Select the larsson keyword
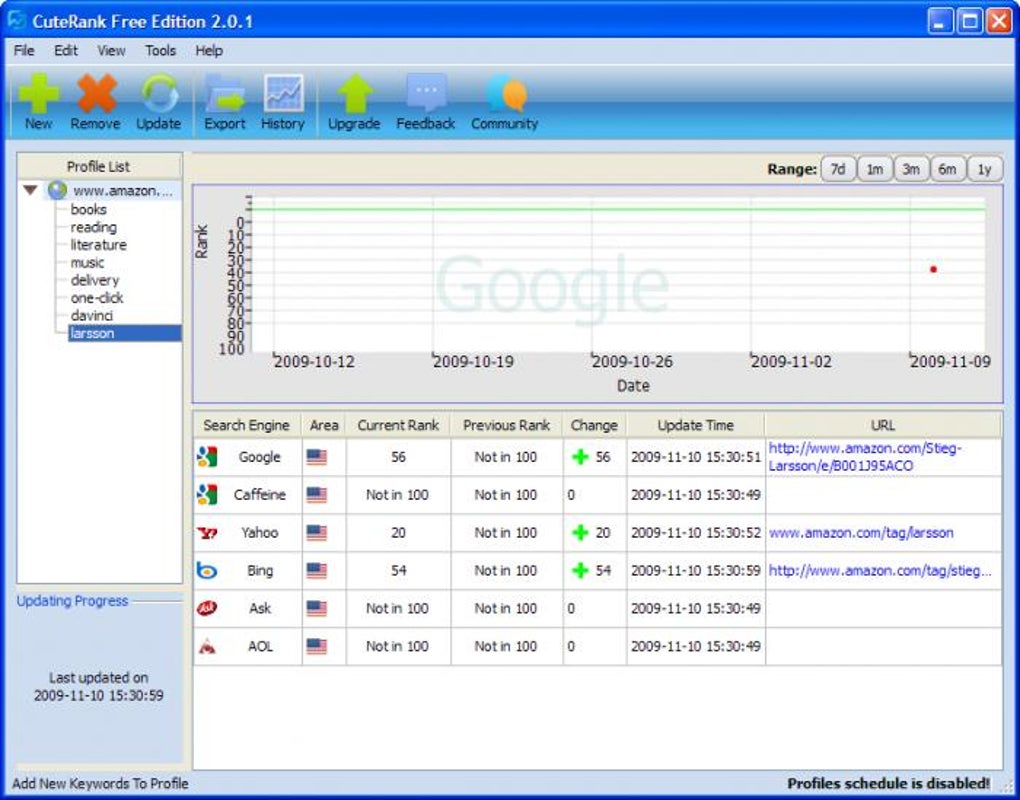The height and width of the screenshot is (800, 1020). tap(125, 333)
